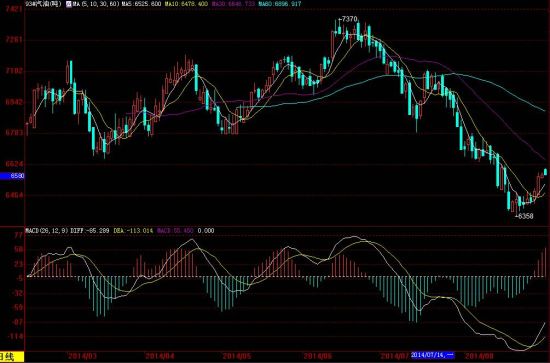Open the daily-line period tab in yellow
550x363 pixels.
point(12,357)
